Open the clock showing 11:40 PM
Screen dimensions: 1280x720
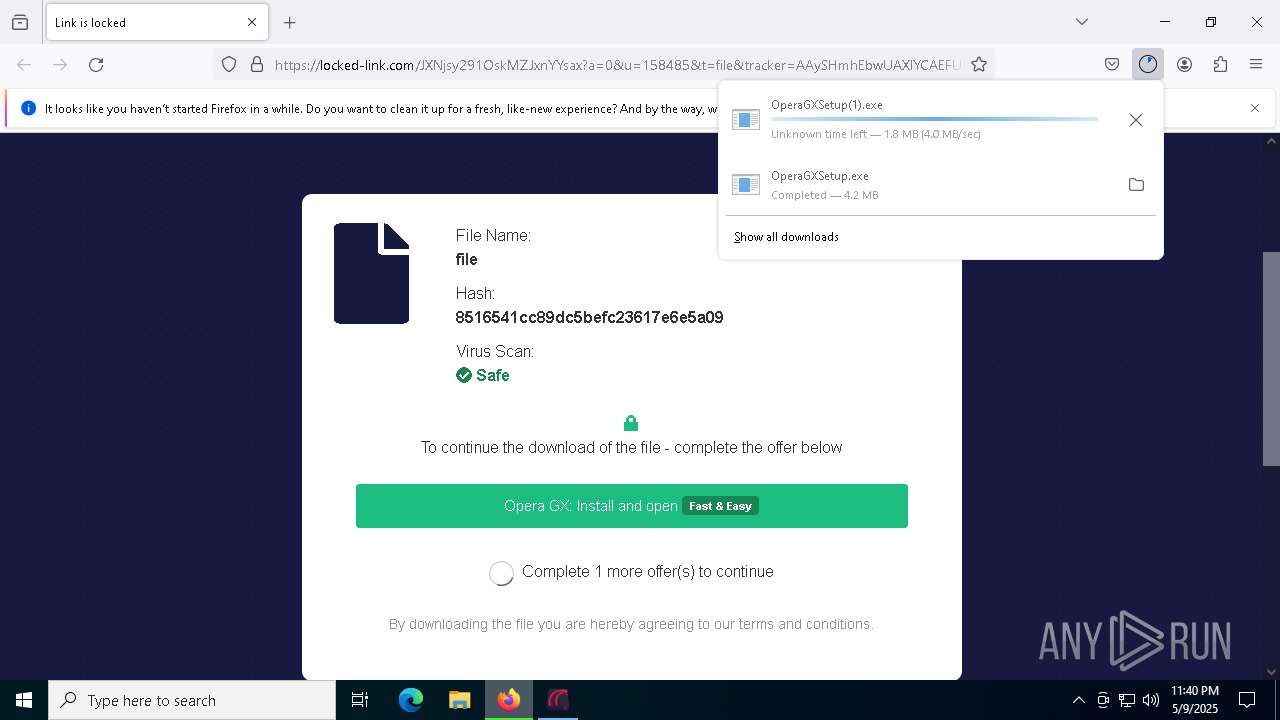pos(1195,700)
